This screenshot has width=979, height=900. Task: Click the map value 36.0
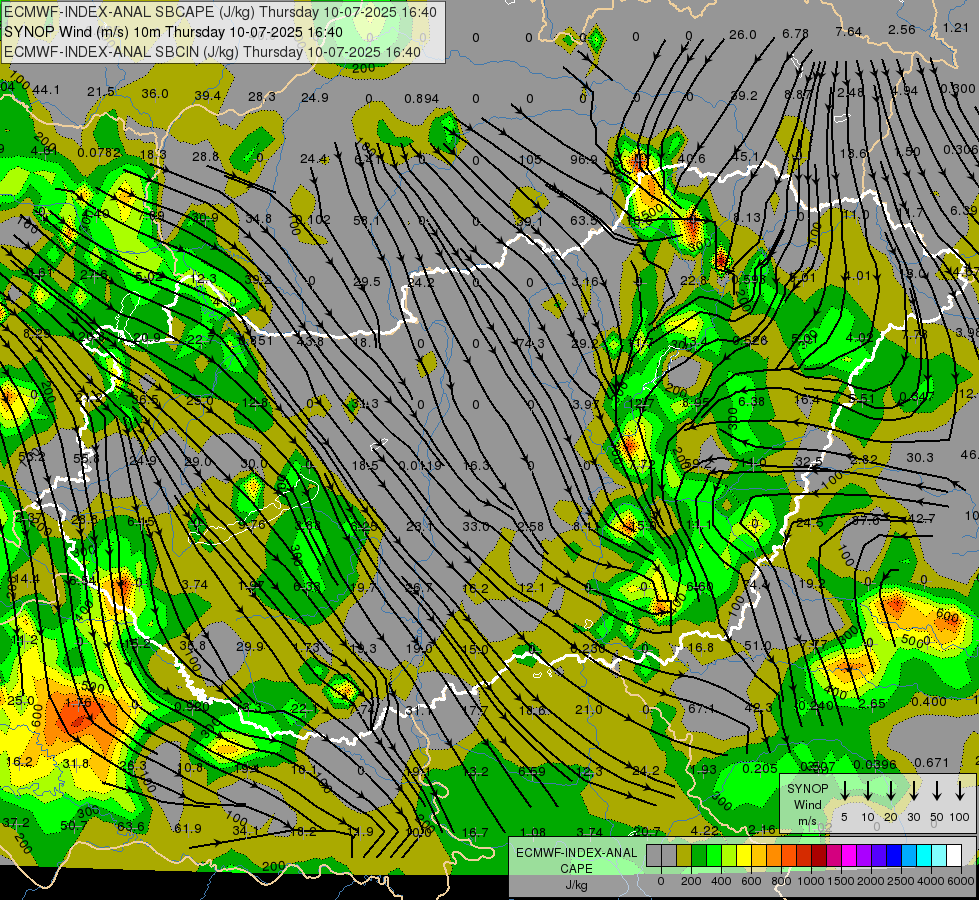155,94
